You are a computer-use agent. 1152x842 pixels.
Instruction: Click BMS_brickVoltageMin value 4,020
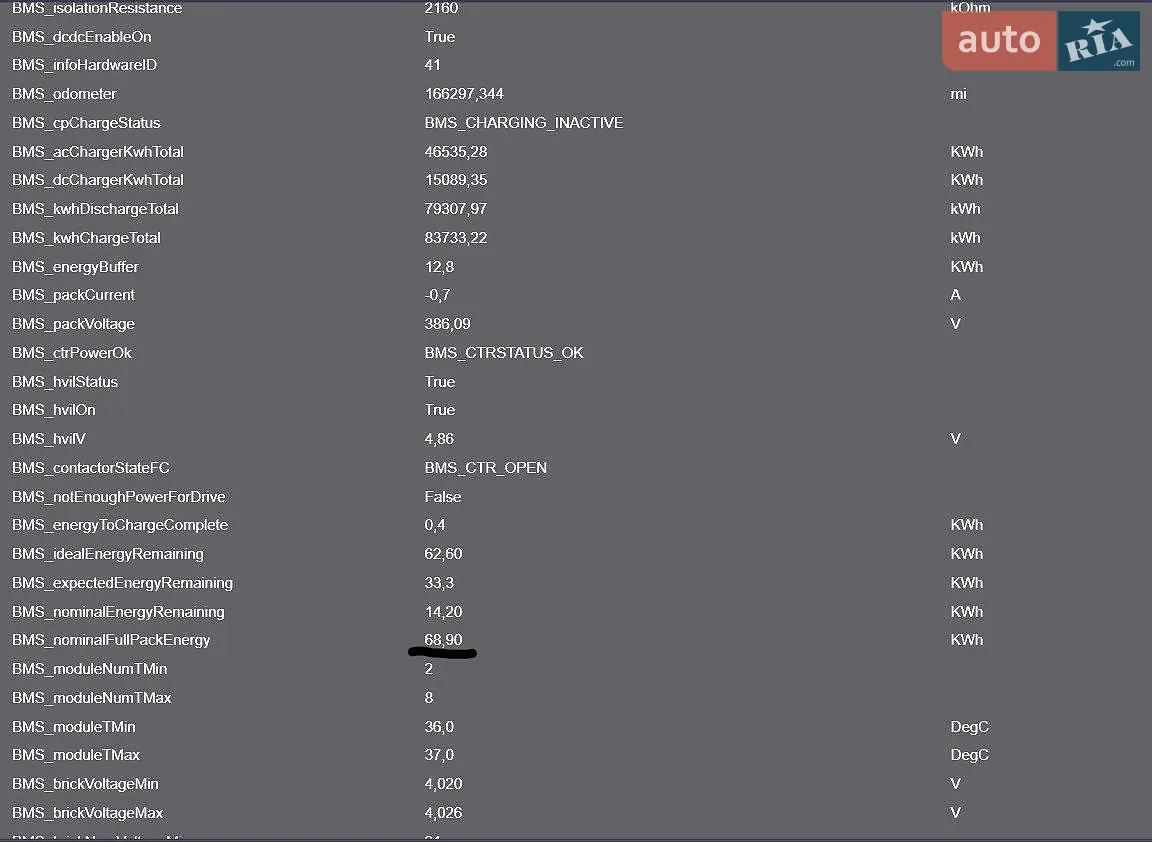(x=443, y=784)
